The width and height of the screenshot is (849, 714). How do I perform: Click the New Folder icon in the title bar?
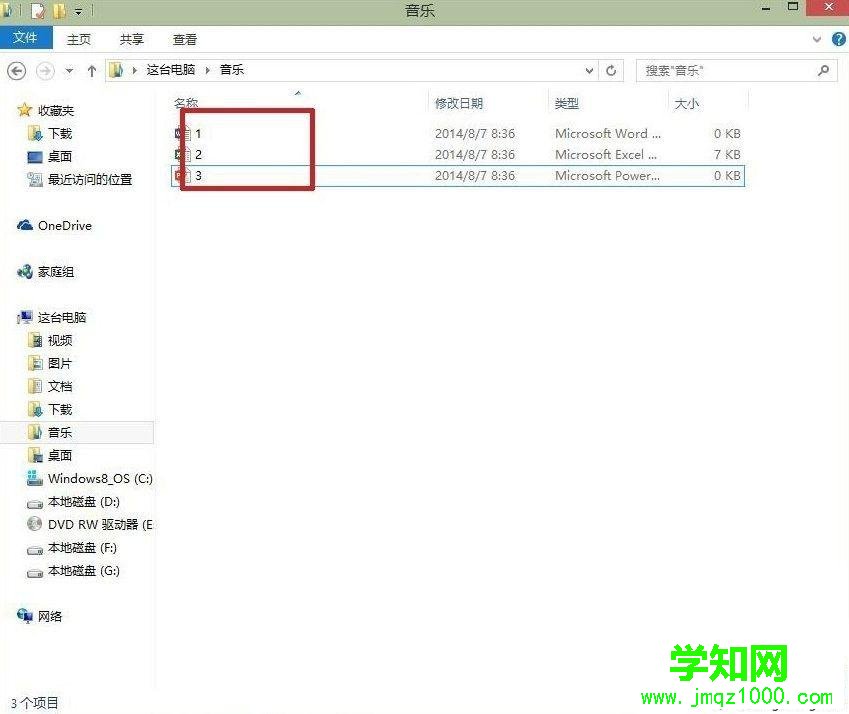58,10
